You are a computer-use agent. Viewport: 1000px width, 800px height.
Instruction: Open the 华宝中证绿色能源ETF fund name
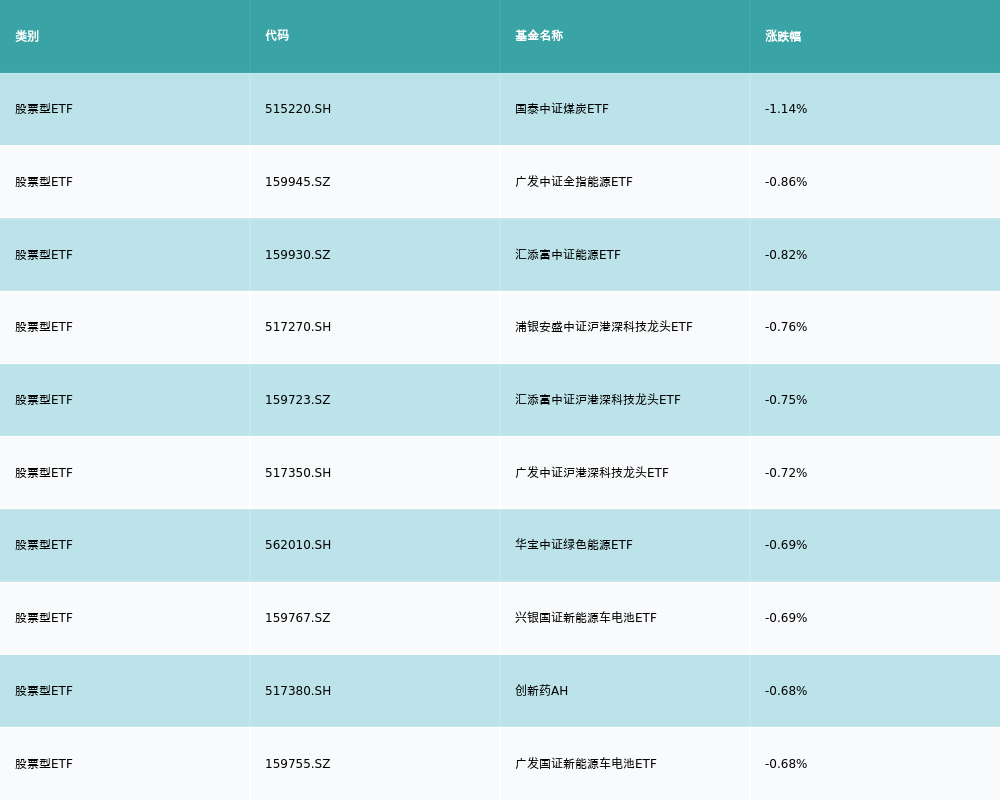pyautogui.click(x=574, y=545)
